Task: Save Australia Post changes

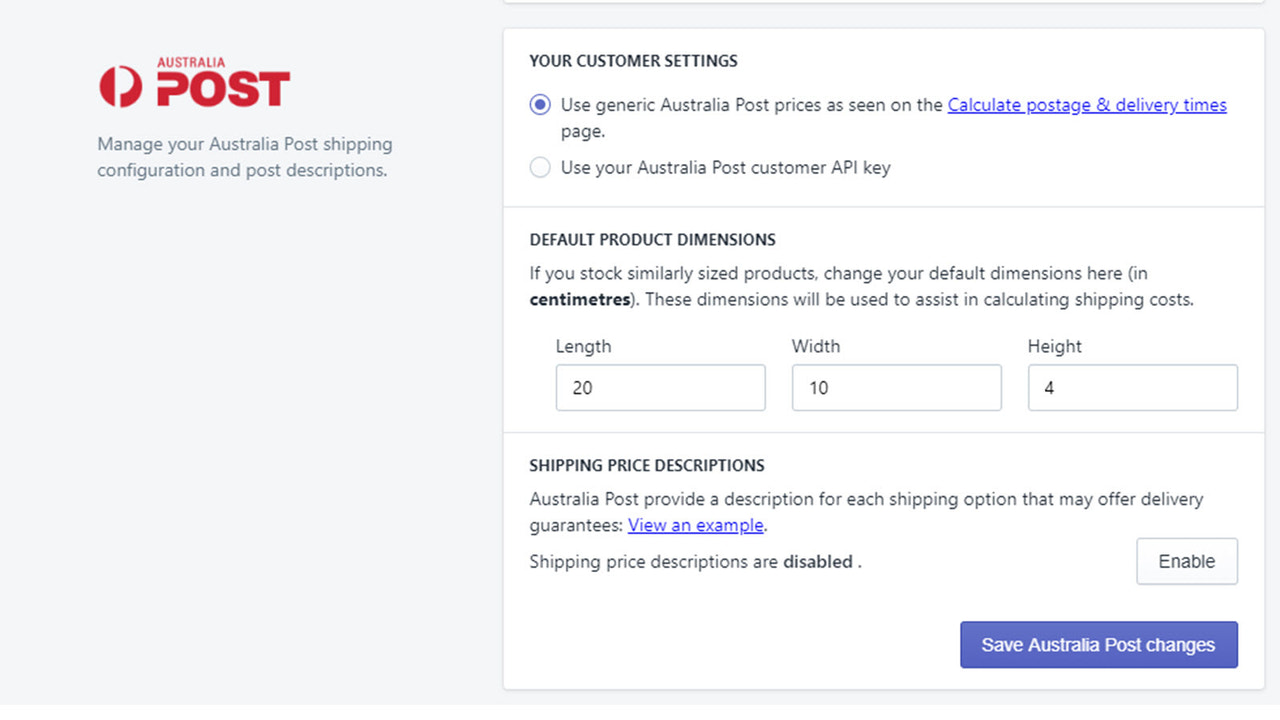Action: pos(1098,644)
